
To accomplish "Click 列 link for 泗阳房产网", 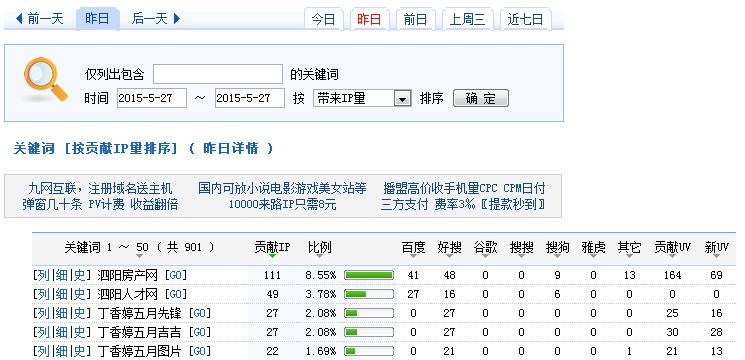I will pos(43,275).
